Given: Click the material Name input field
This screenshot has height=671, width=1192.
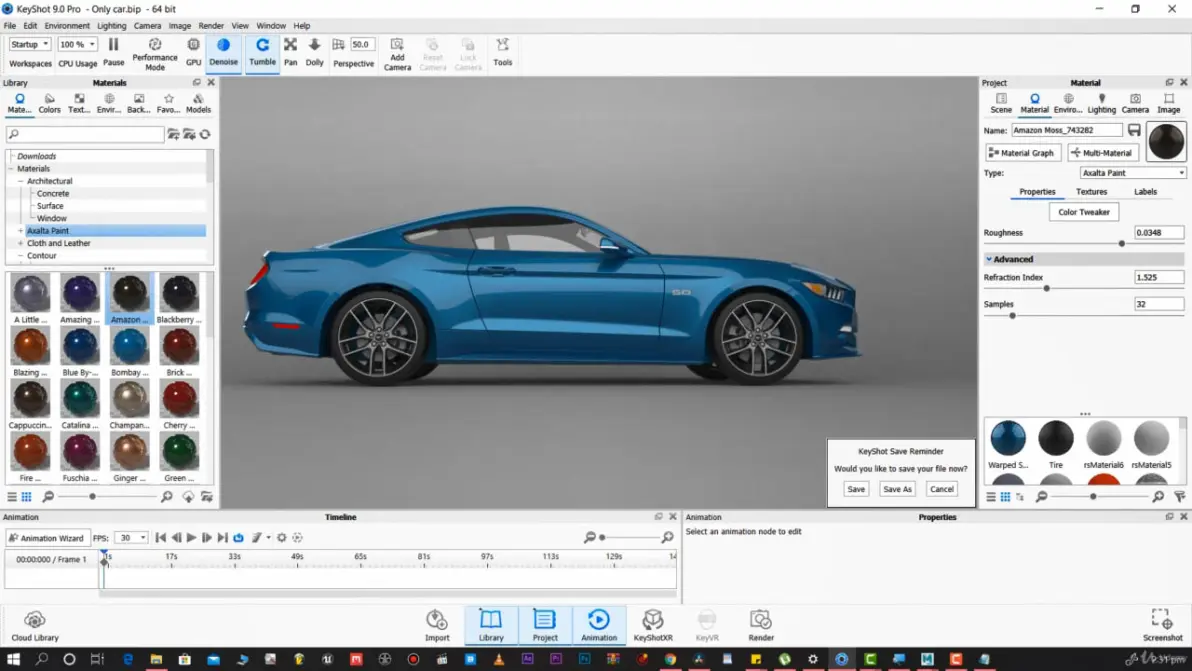Looking at the screenshot, I should click(1067, 130).
